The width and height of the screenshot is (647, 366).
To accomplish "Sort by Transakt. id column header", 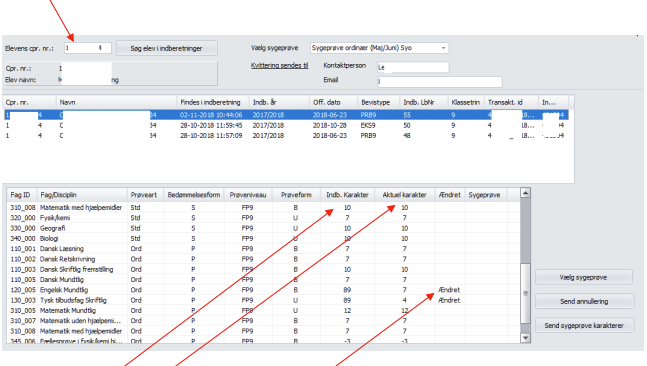I will (512, 102).
